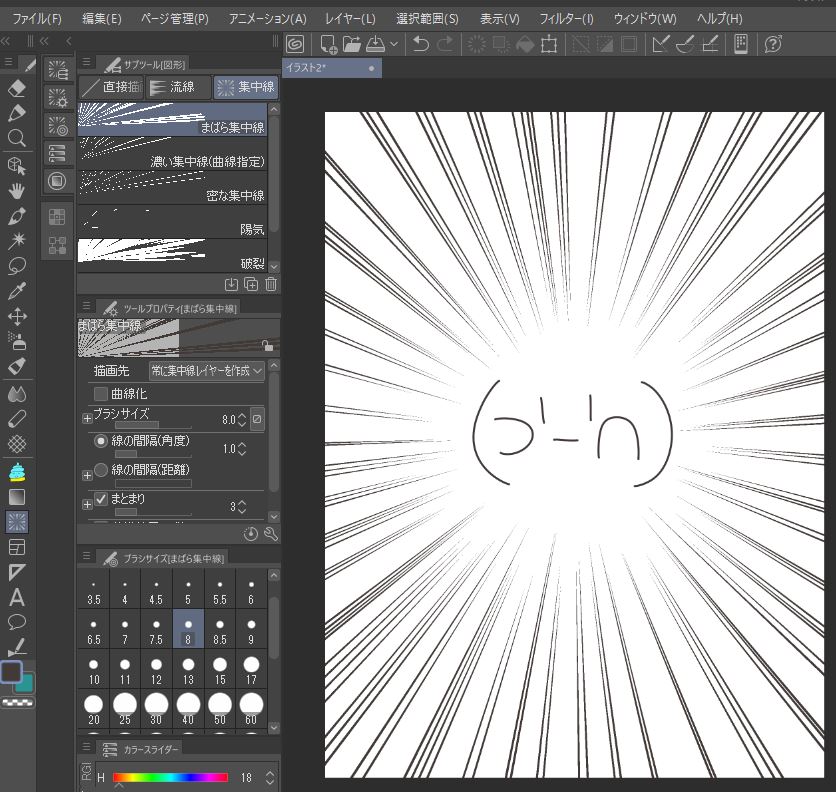Select the Eraser tool in the toolbar
Screen dimensions: 836x792
point(16,88)
